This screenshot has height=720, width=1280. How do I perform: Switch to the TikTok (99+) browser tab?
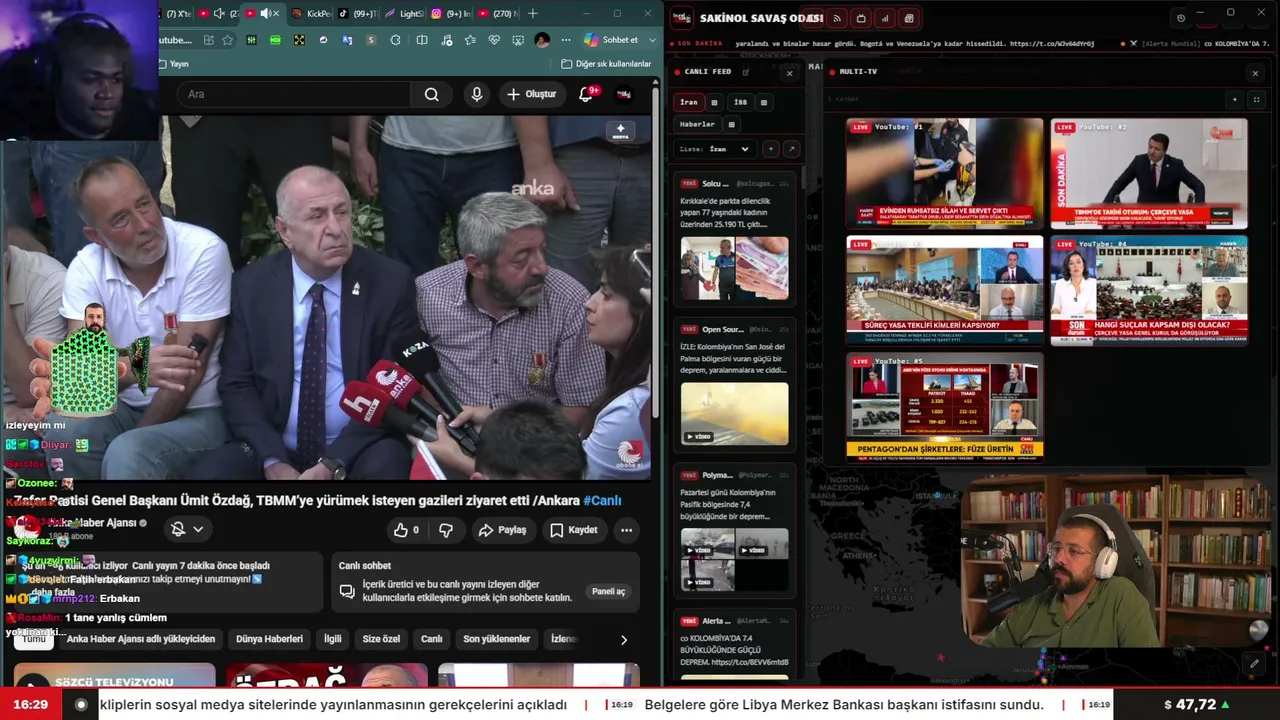357,13
